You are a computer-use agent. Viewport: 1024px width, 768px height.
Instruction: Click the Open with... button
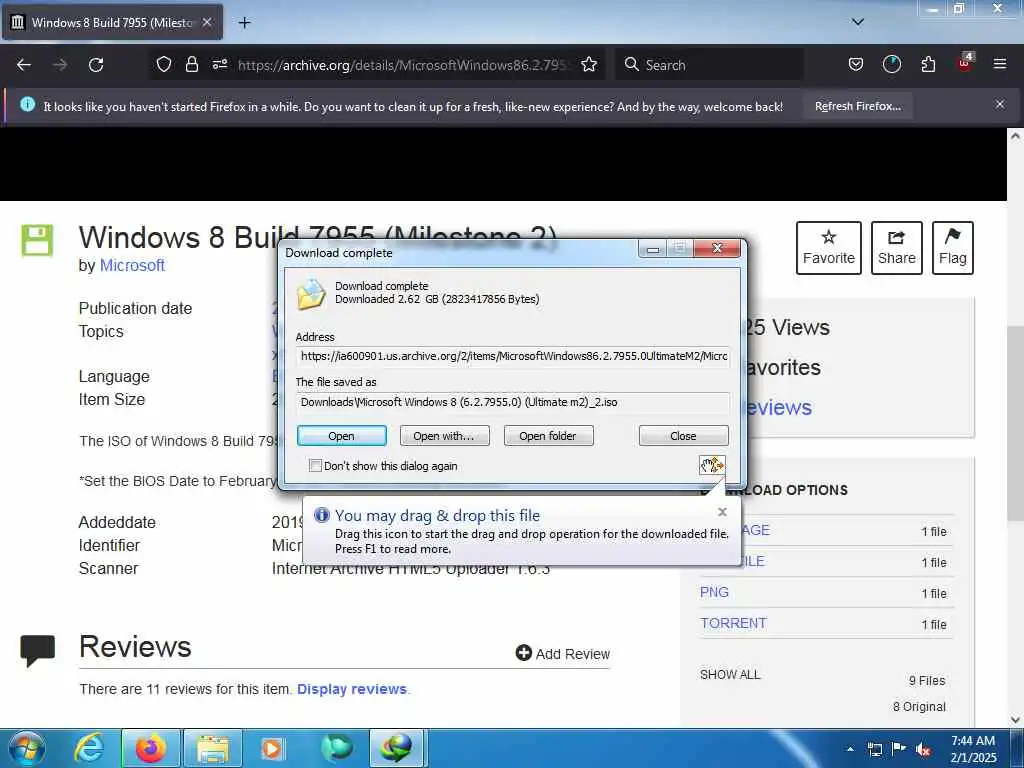pos(444,436)
